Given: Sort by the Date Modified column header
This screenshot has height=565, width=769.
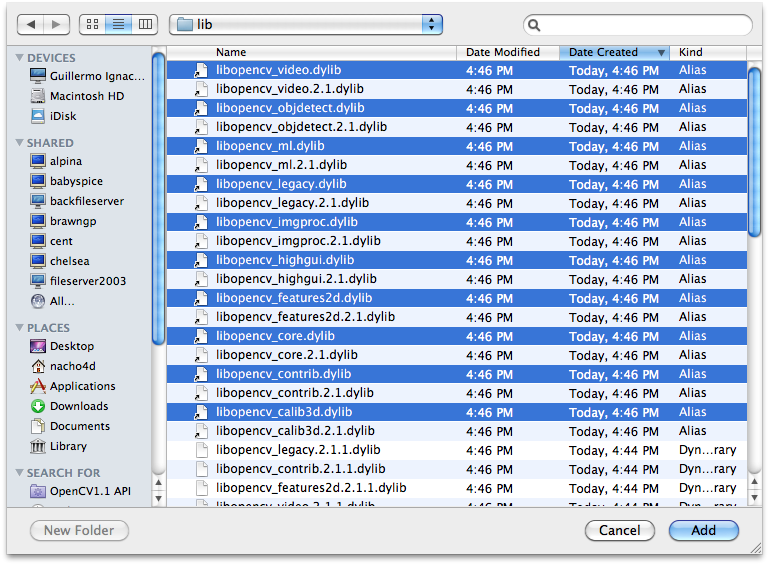Looking at the screenshot, I should click(508, 52).
